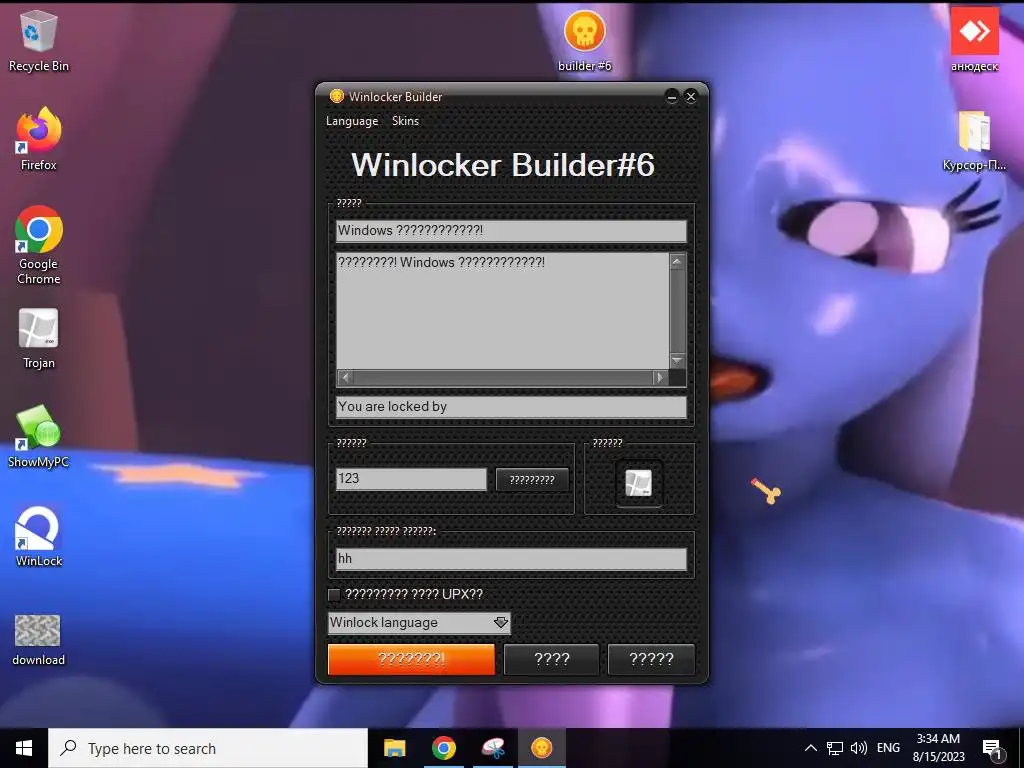Open network status tray icon
The image size is (1024, 768).
point(835,748)
